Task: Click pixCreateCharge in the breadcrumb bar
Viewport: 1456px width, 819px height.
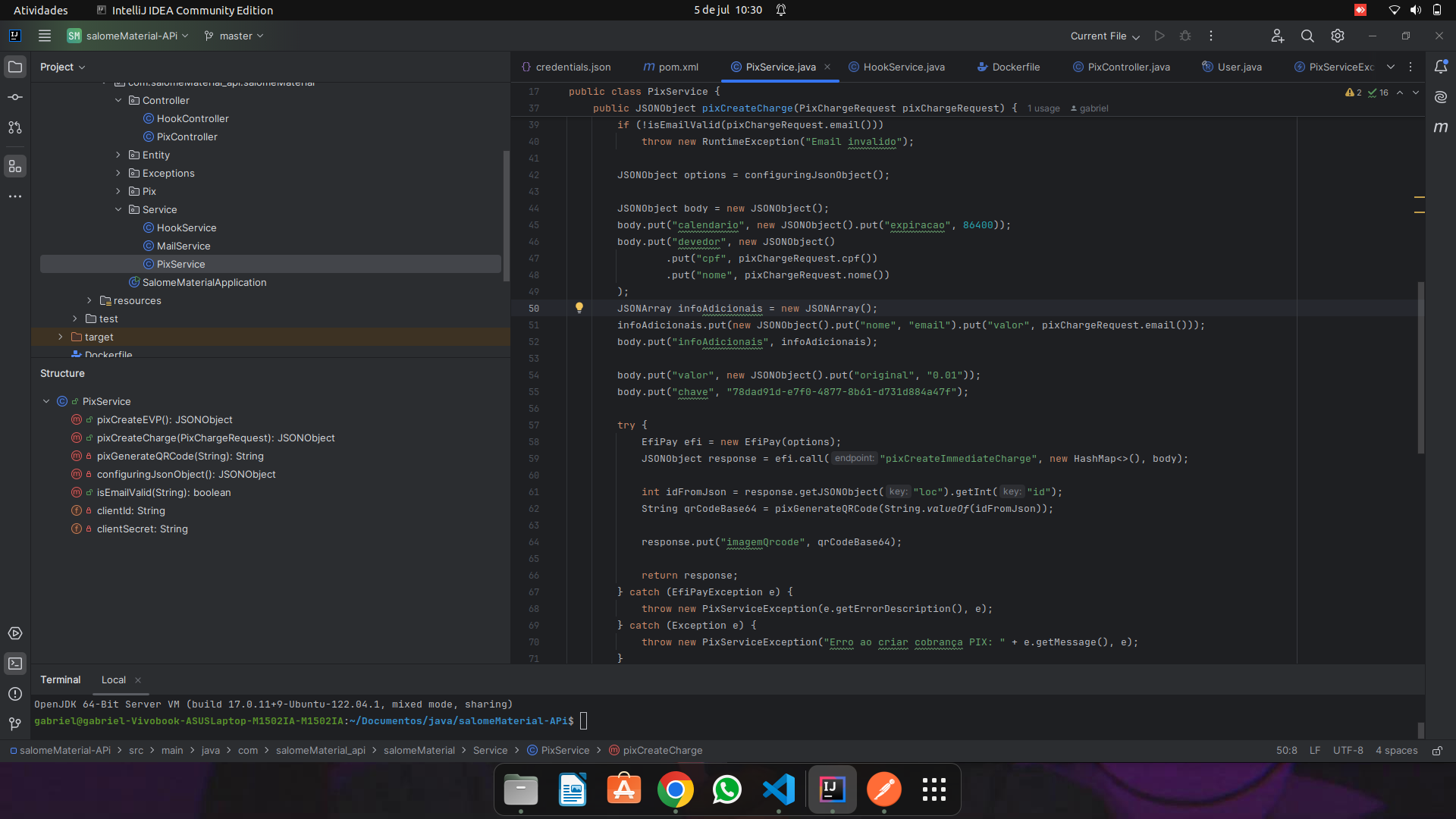Action: click(656, 751)
